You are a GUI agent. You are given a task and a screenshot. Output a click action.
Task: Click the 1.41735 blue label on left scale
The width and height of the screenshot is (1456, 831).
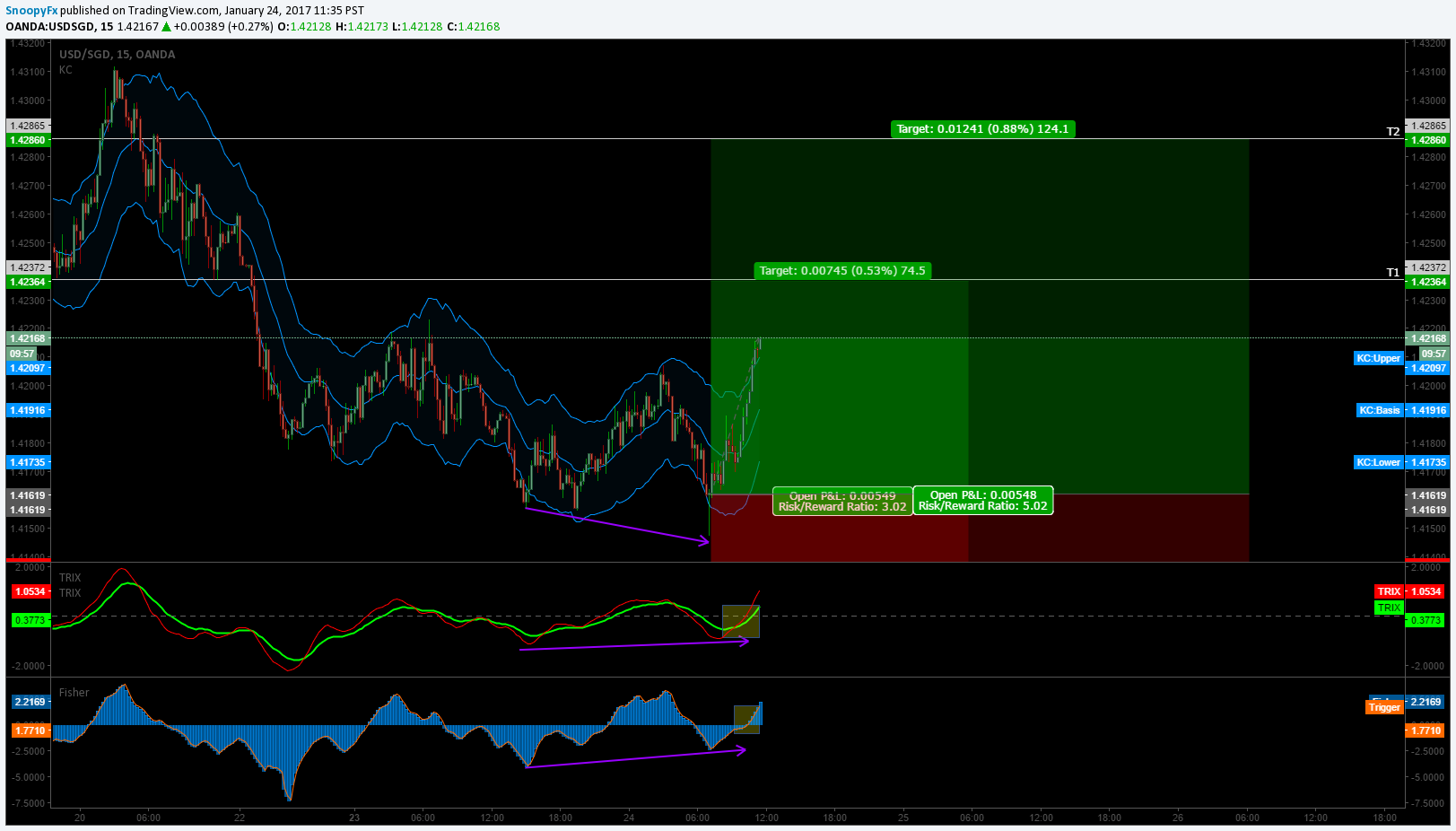coord(27,462)
